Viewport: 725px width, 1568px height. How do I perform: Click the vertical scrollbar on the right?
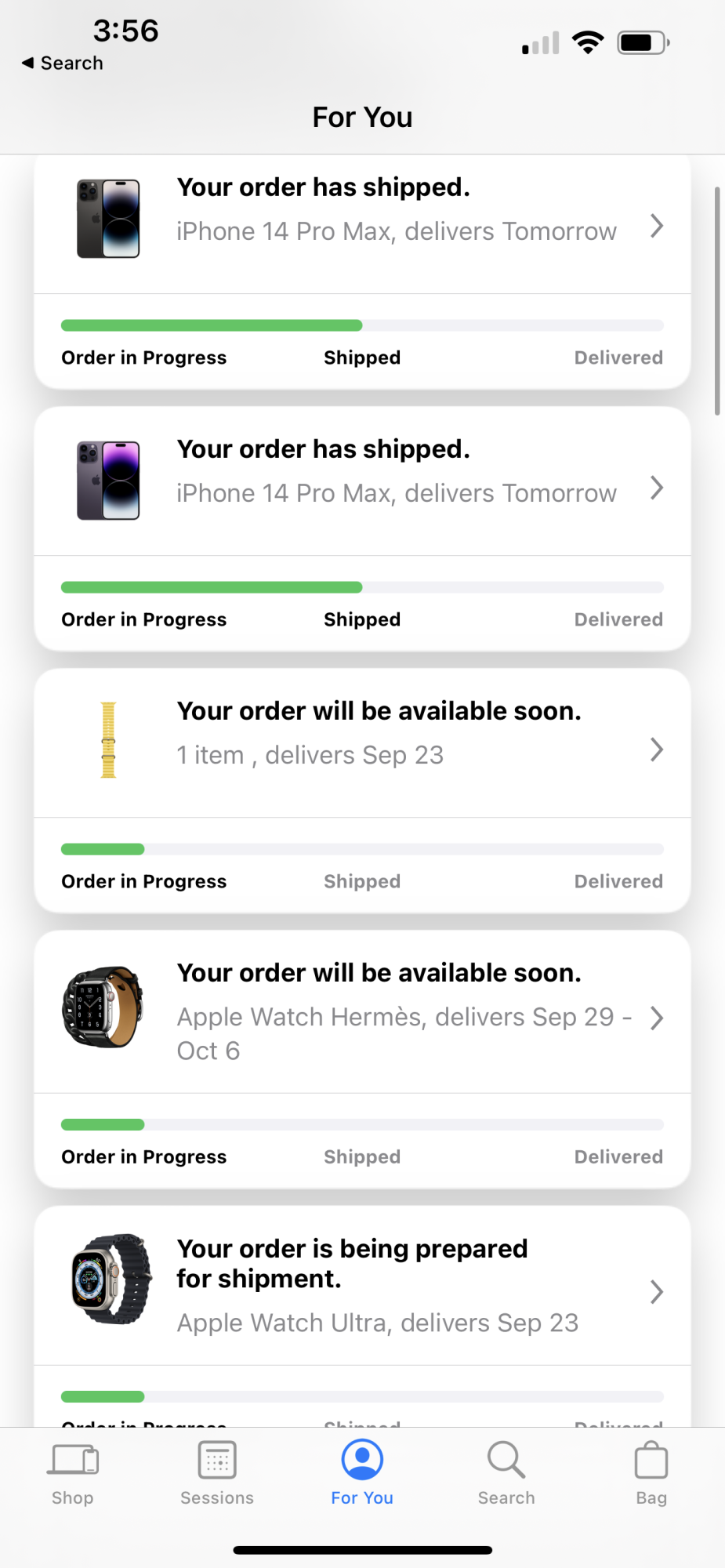point(717,301)
